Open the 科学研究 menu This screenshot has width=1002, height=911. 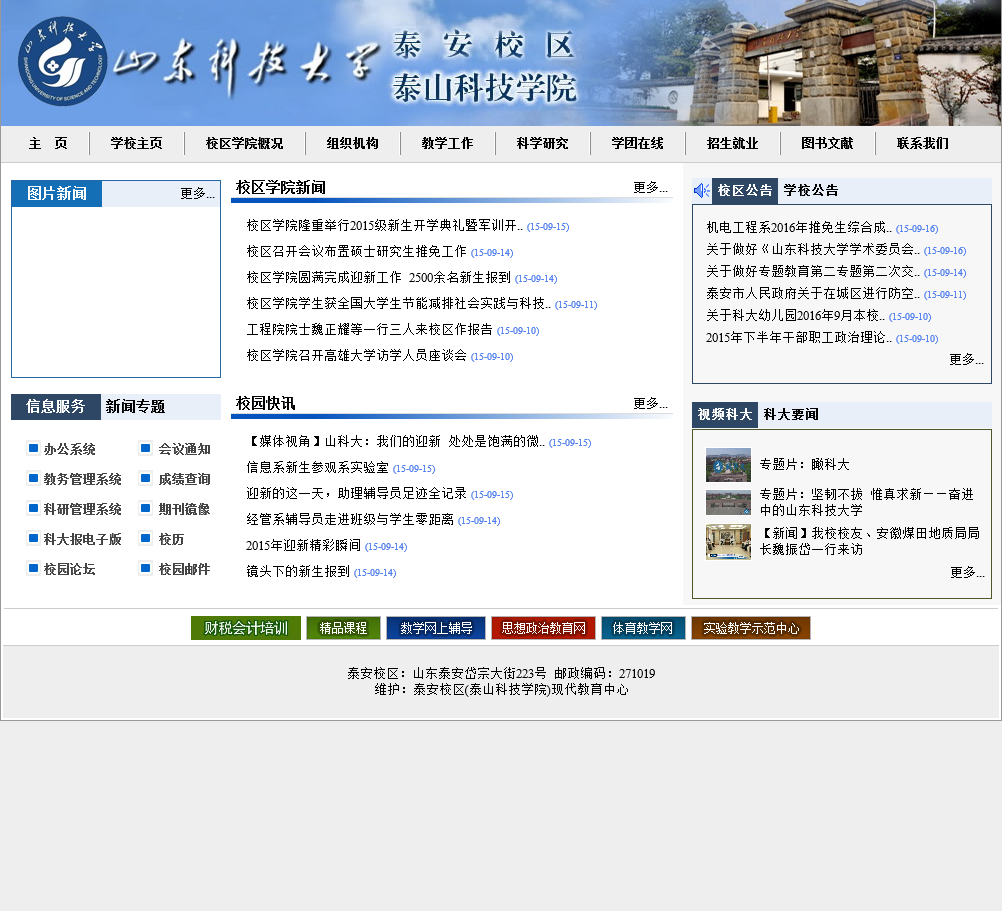[543, 144]
